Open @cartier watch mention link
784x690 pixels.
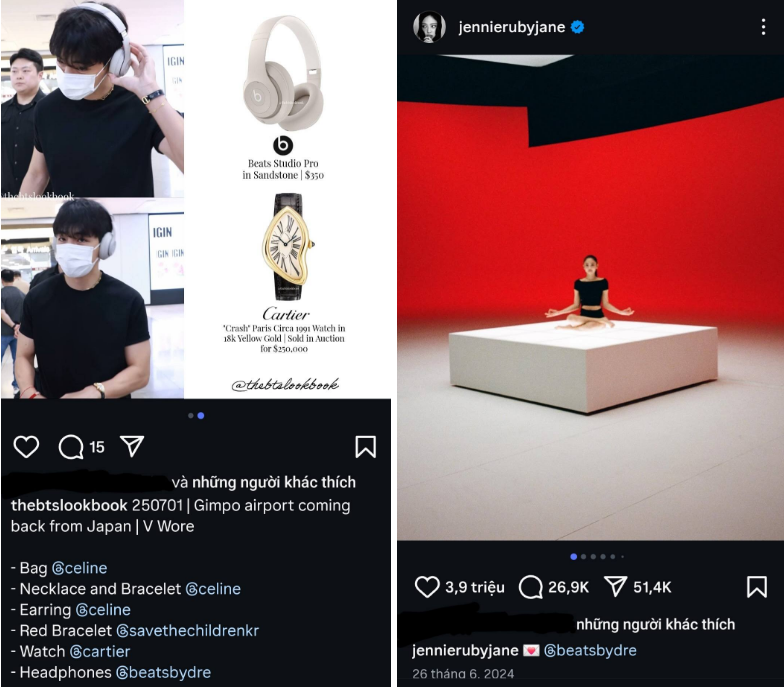click(100, 652)
